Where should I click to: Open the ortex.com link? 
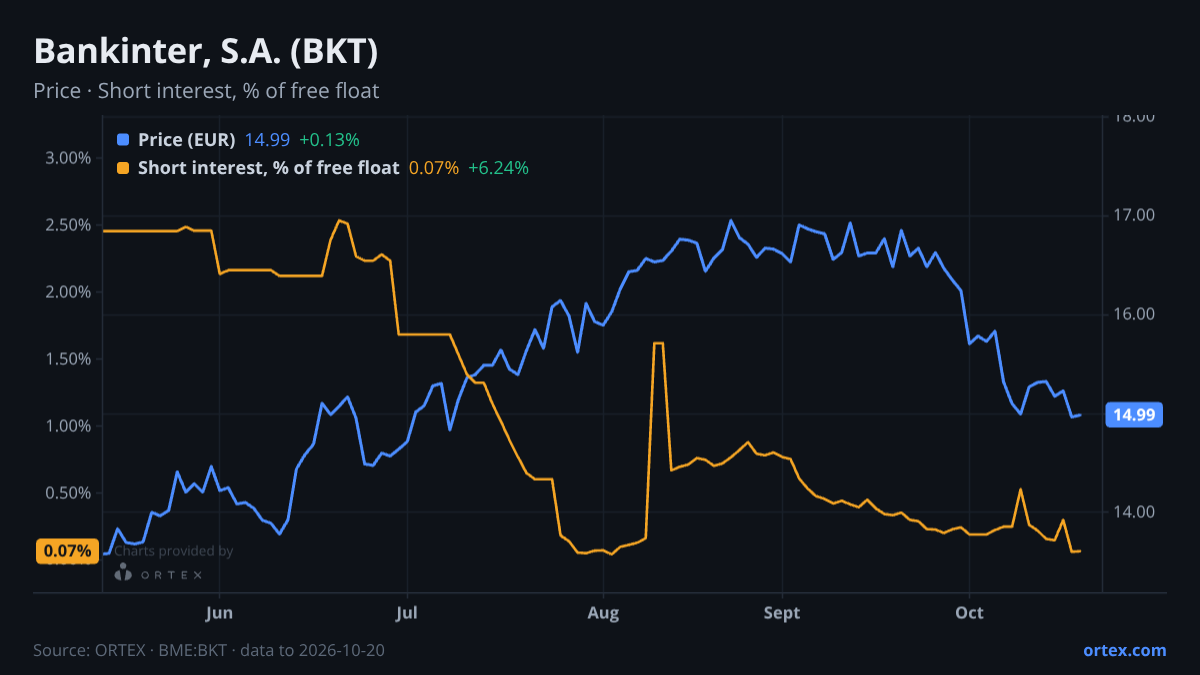1125,650
